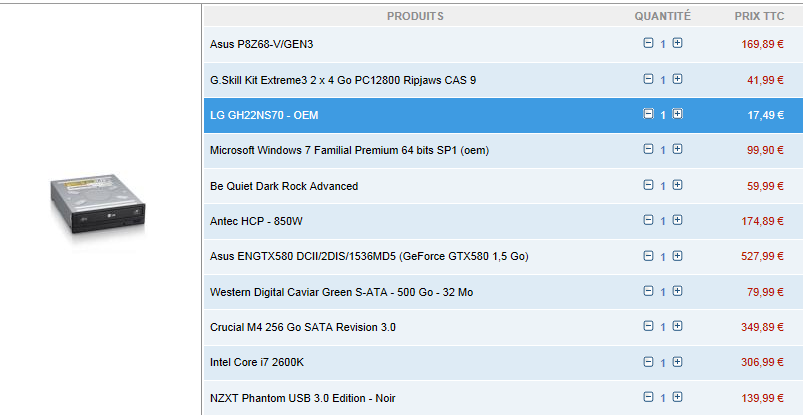The height and width of the screenshot is (415, 804).
Task: Add one more NZXT Phantom USB 3.0 Edition
Action: [677, 397]
